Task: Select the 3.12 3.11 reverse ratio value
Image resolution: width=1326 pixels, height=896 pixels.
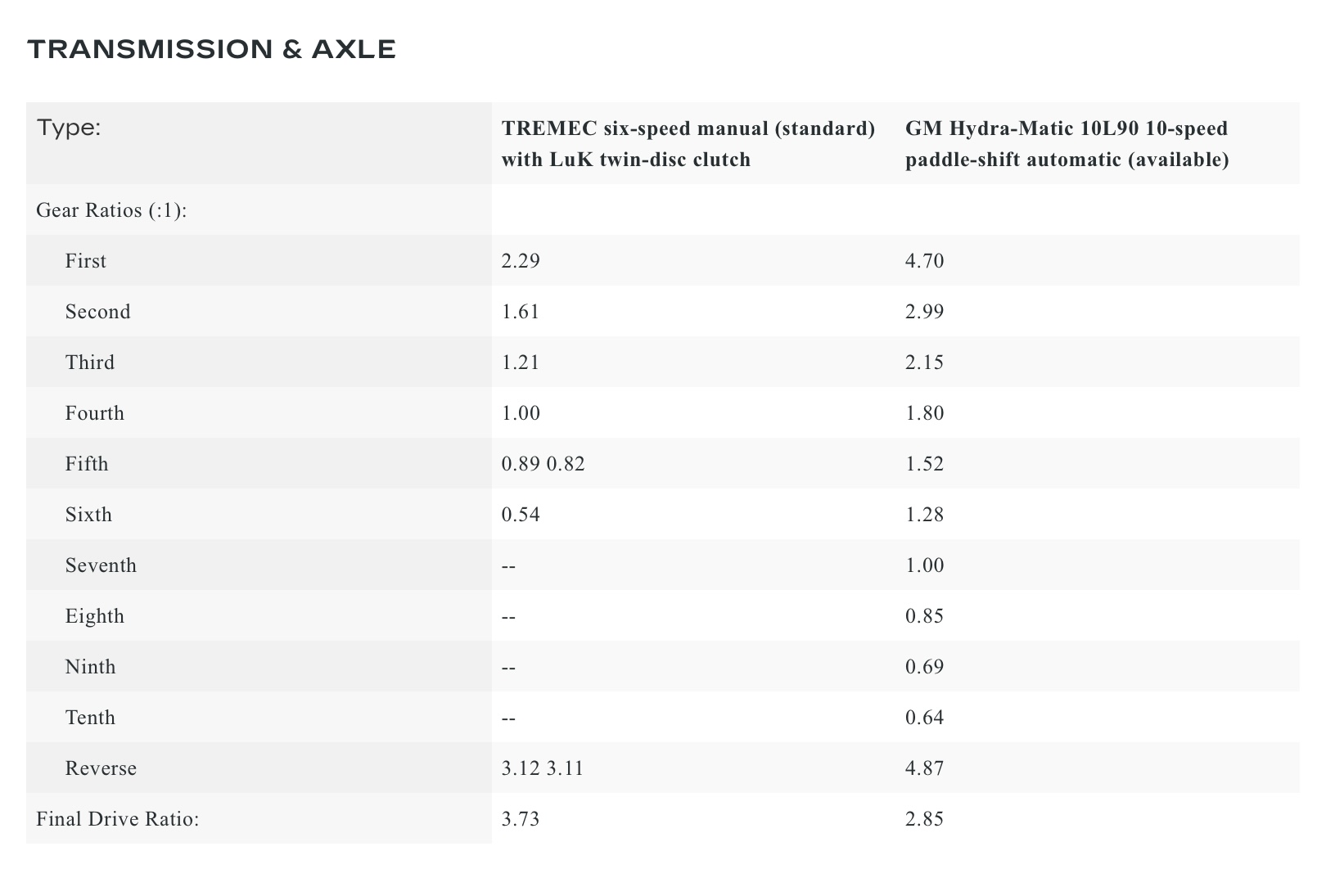Action: point(542,768)
